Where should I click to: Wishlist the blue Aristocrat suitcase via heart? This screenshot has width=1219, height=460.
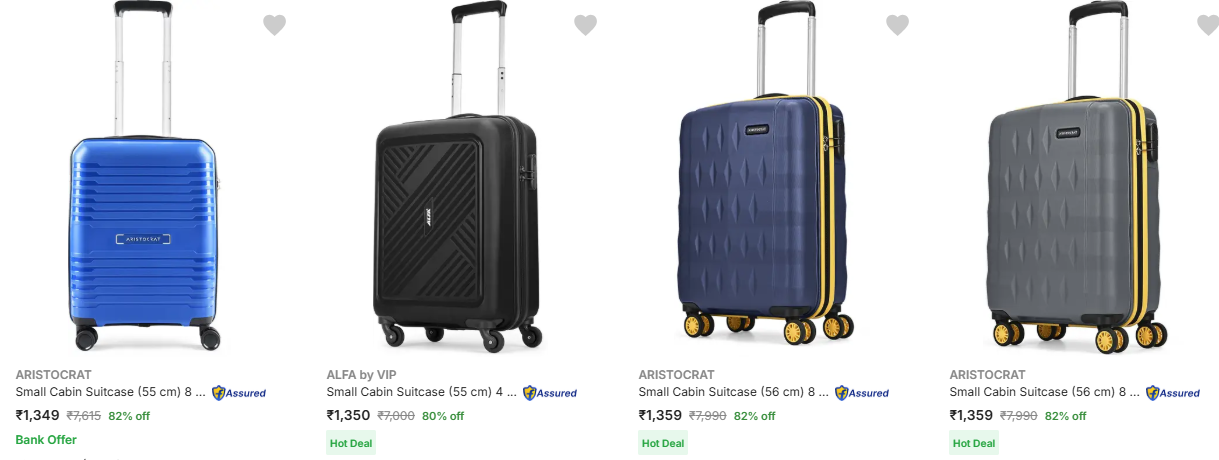click(275, 25)
